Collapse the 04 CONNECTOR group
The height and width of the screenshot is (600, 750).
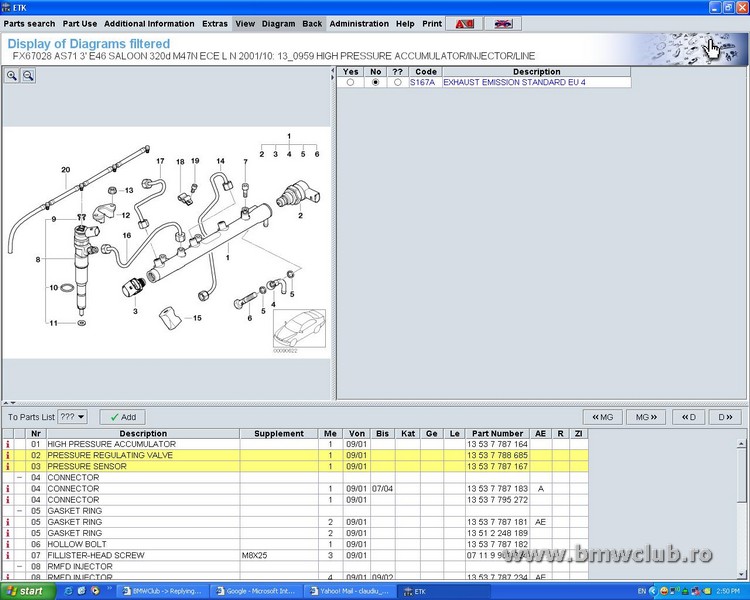pos(20,478)
